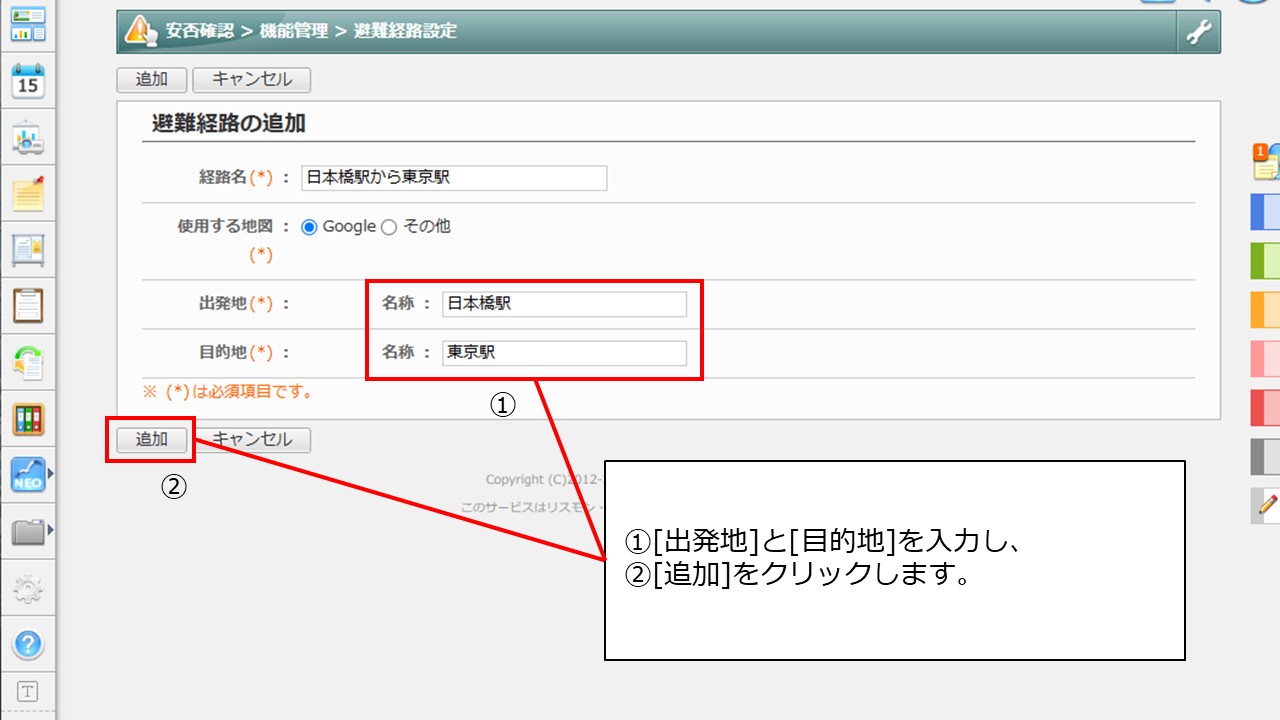
Task: Open the gray folder sidebar icon
Action: 28,532
